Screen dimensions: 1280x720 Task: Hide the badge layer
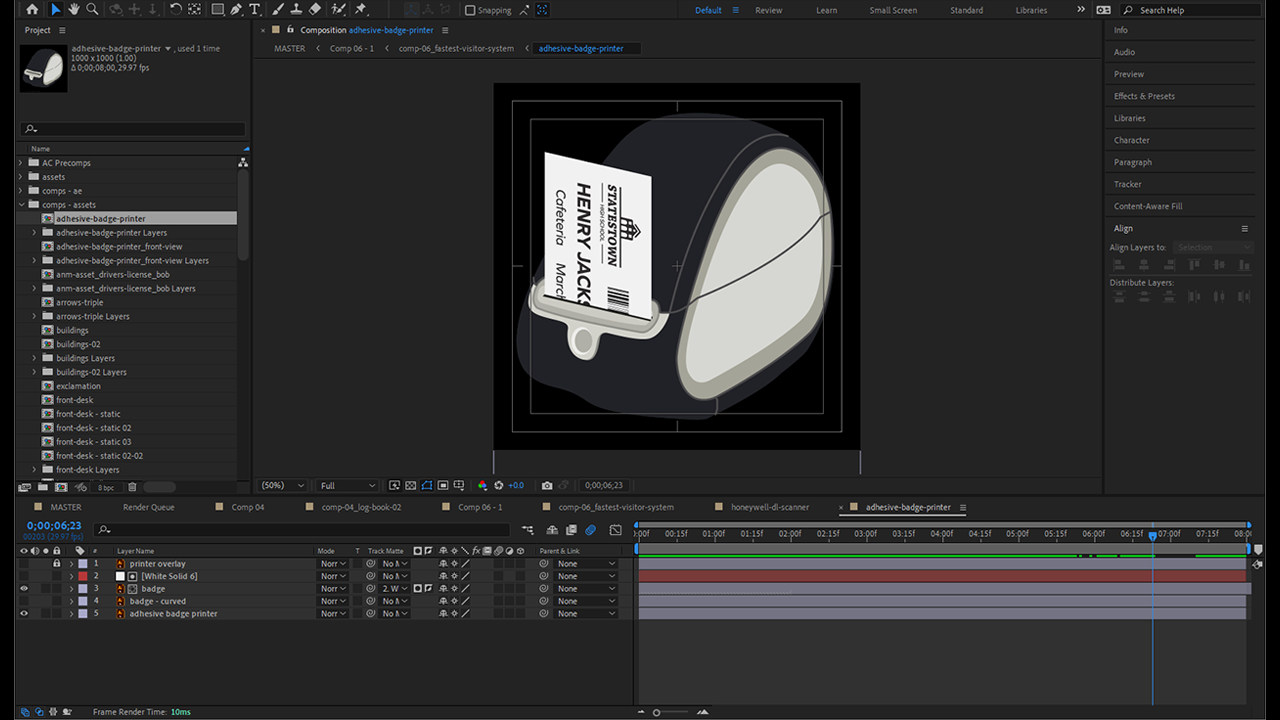pyautogui.click(x=24, y=589)
